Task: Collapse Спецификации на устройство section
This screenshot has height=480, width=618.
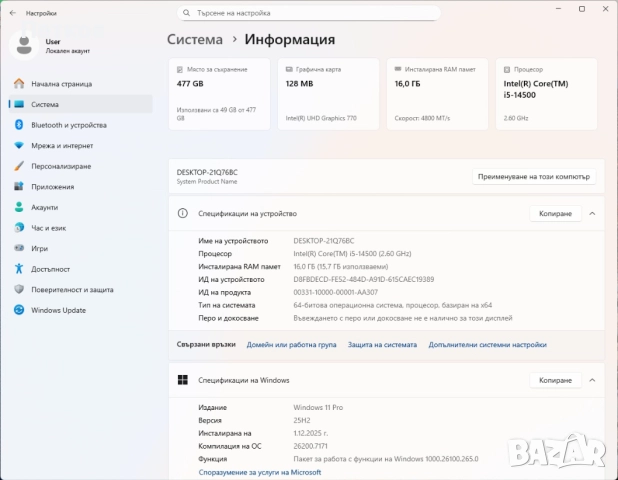Action: point(592,213)
